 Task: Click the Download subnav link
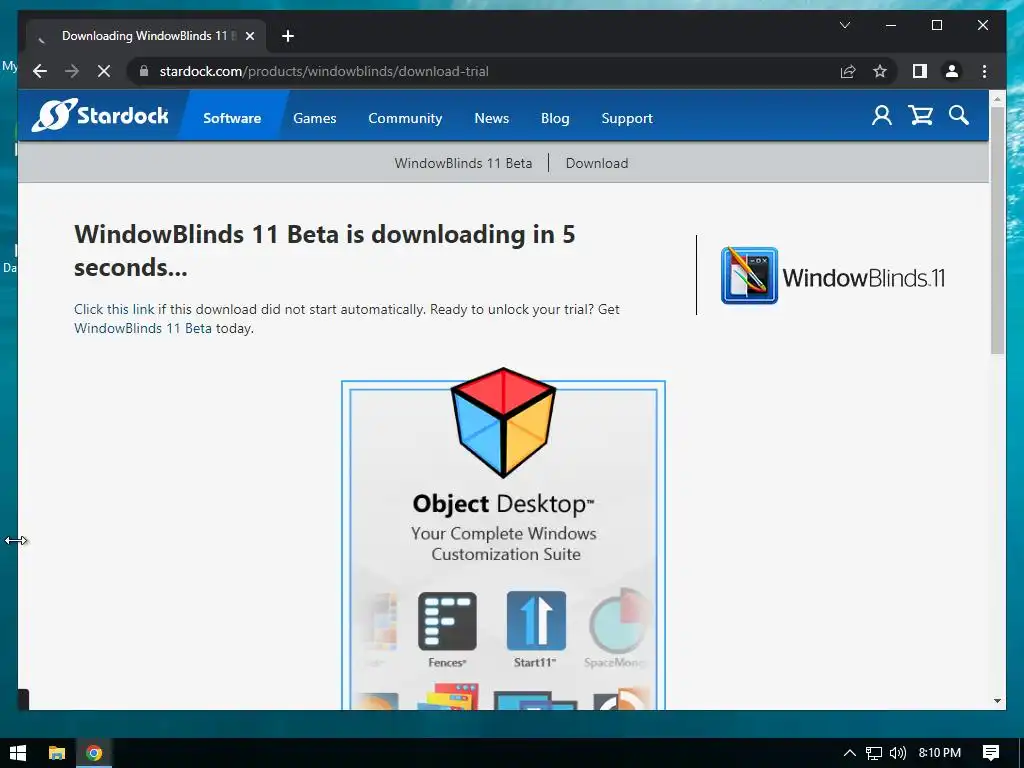[597, 163]
